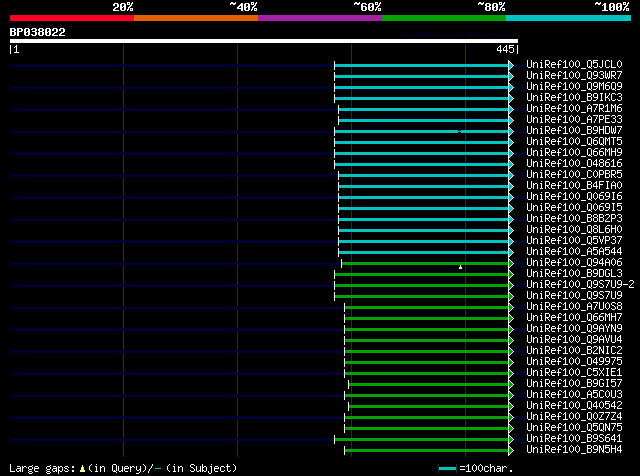Screen dimensions: 640x476
Task: Select the UniRef100_Q5QN75 label
Action: pyautogui.click(x=574, y=428)
